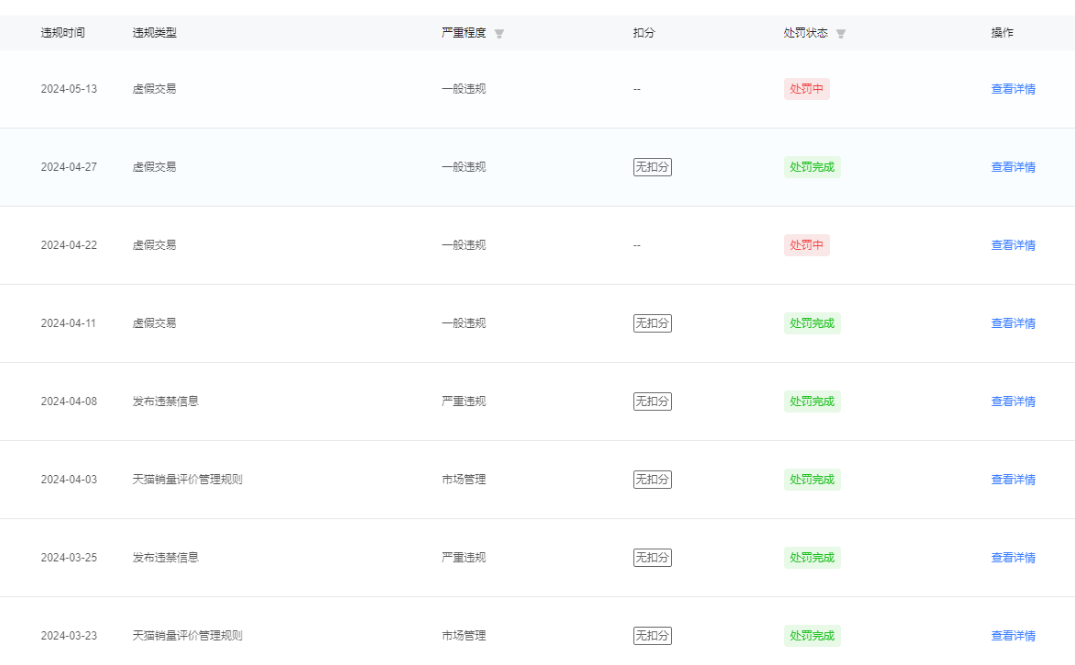Select the 无扣分 tag in the 2024-04-08 row
The width and height of the screenshot is (1075, 665).
(652, 401)
